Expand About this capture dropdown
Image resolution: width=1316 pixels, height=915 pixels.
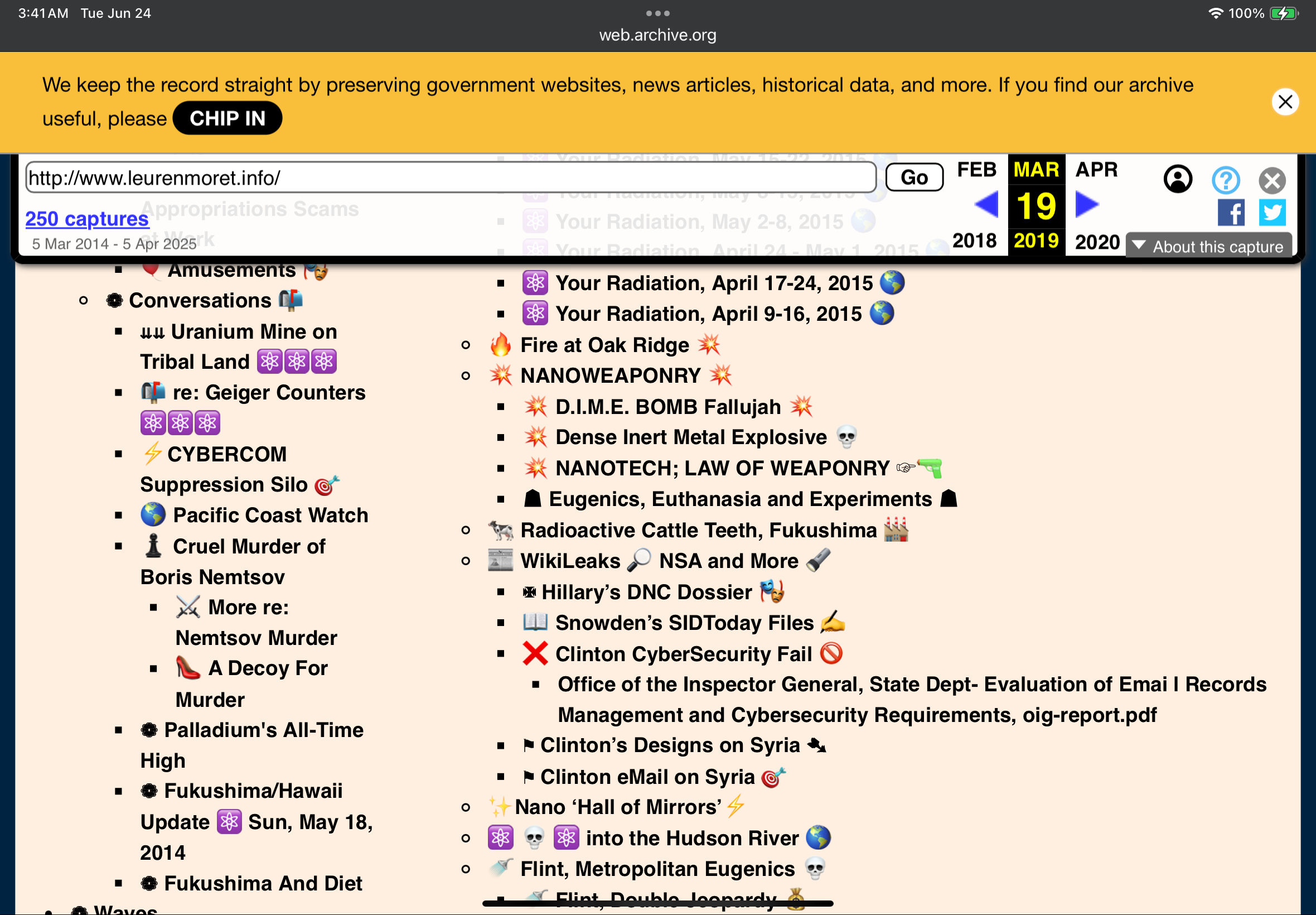point(1208,247)
